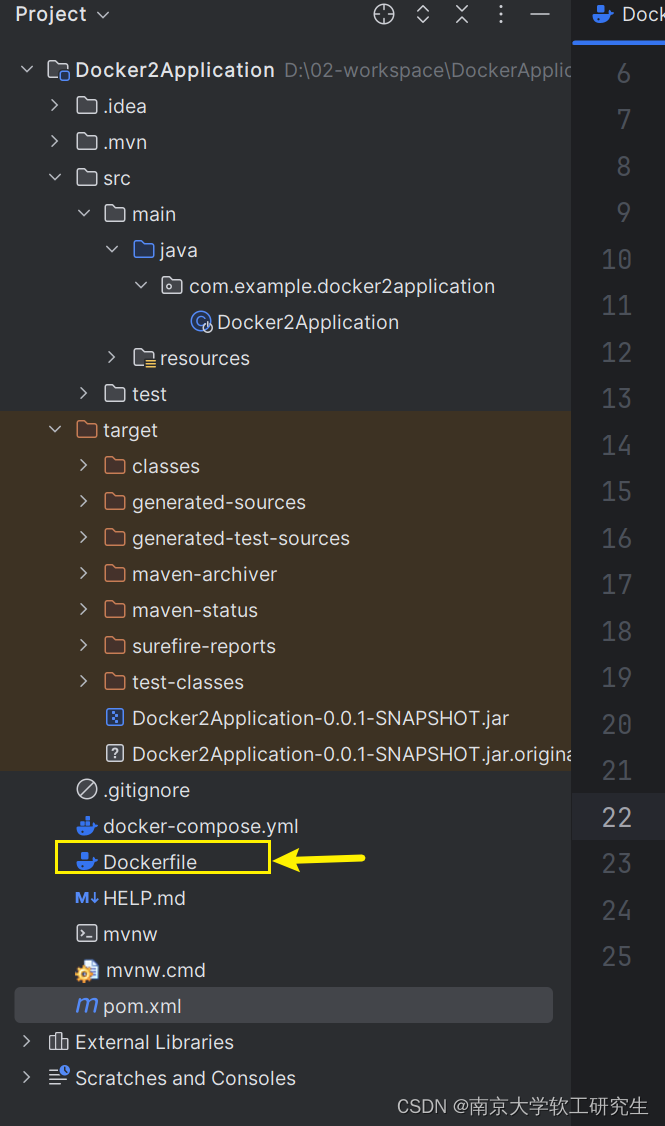Select the maven-status folder name

pos(195,610)
